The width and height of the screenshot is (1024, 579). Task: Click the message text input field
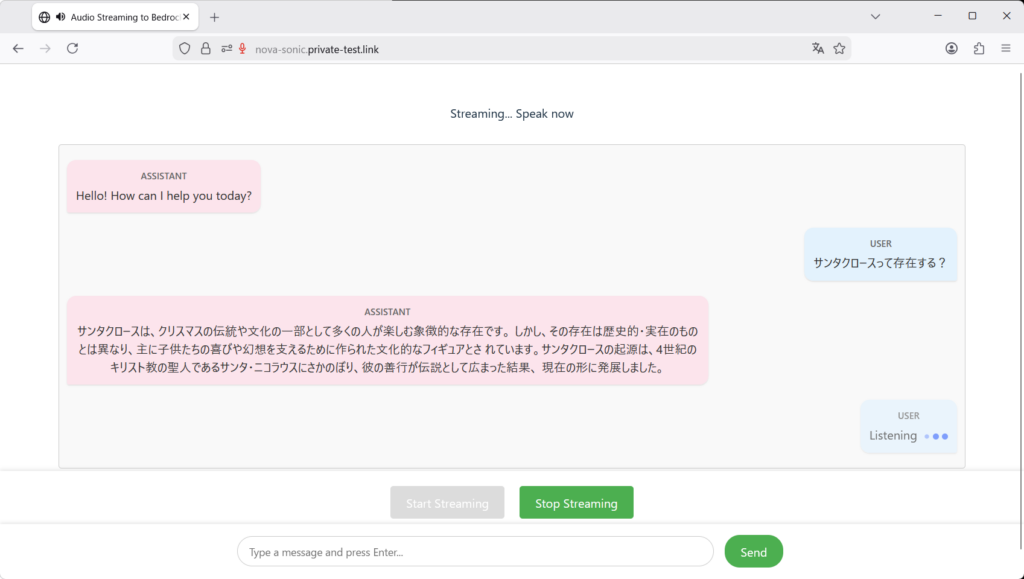tap(475, 552)
